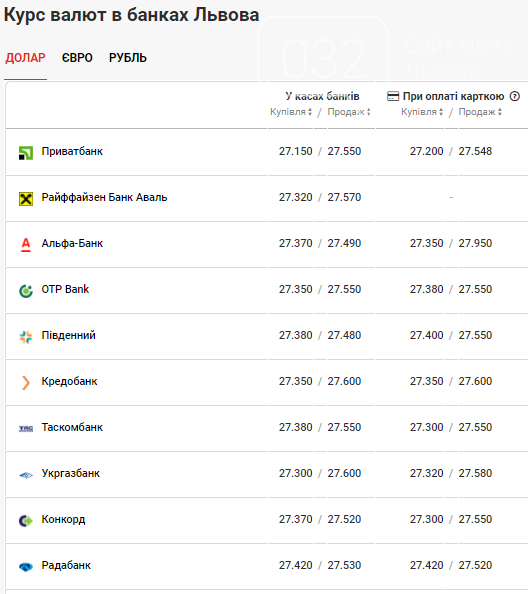Click the Радабанк blue logo icon
The width and height of the screenshot is (528, 594).
[26, 567]
